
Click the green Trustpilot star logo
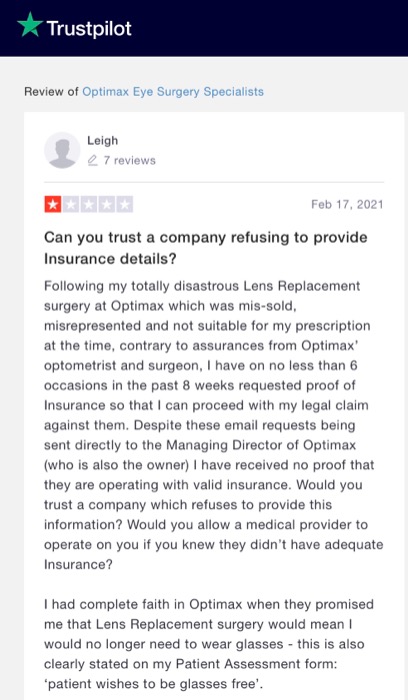30,24
